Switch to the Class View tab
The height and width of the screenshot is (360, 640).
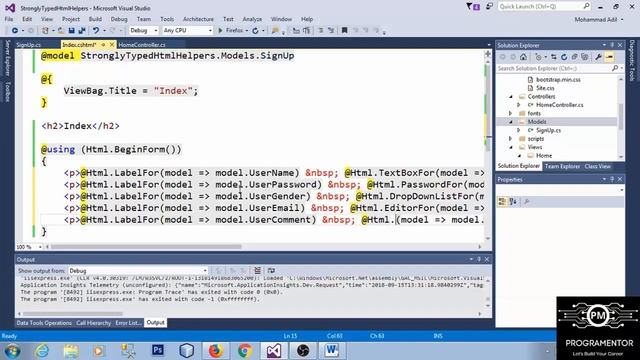pos(598,167)
